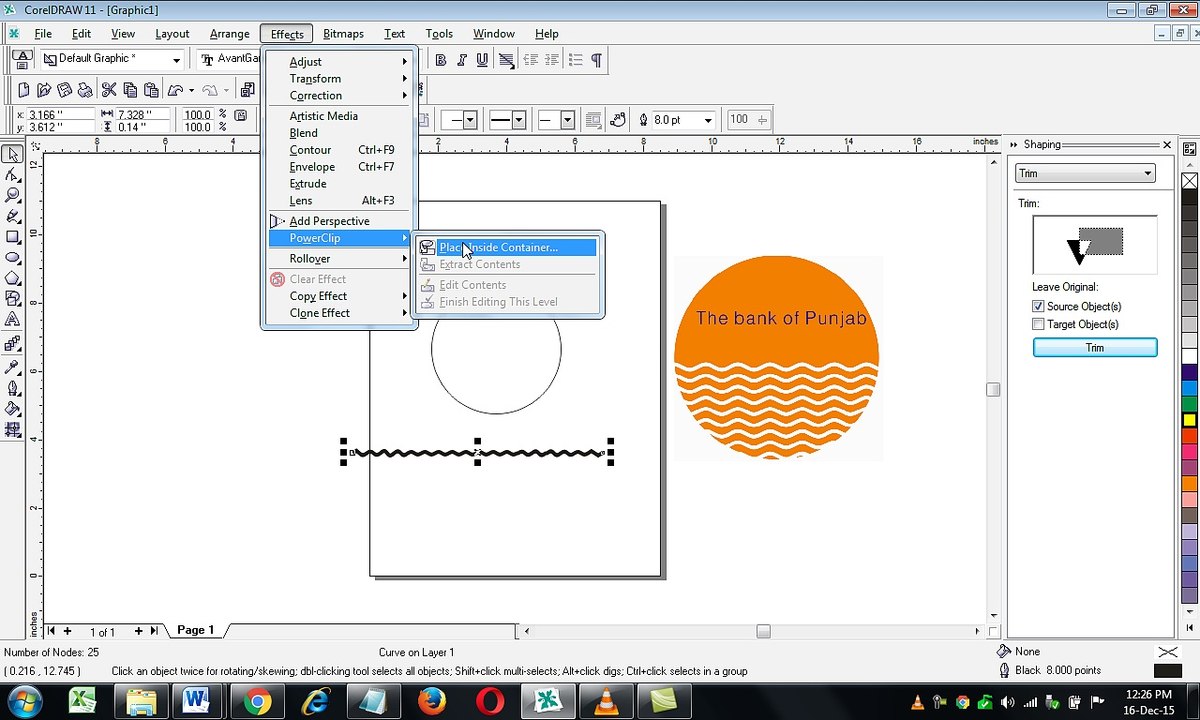The height and width of the screenshot is (720, 1200).
Task: Choose Place Inside Container menu item
Action: tap(498, 247)
